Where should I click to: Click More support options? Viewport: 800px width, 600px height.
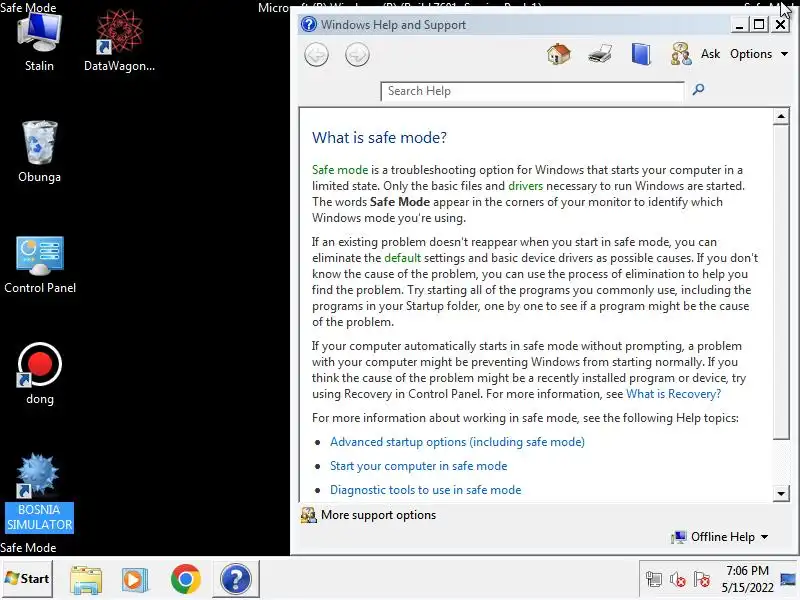click(x=378, y=515)
